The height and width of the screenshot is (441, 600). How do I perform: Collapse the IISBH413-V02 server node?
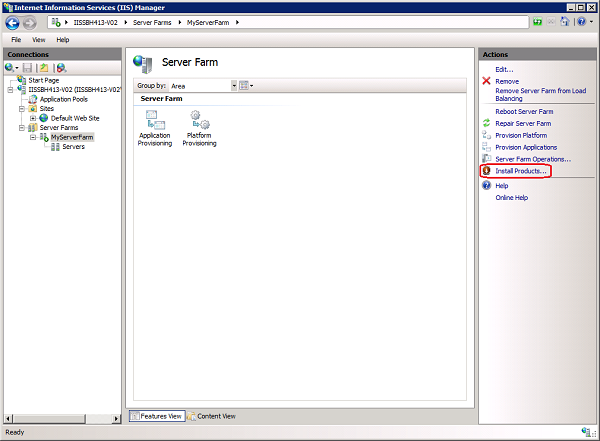coord(10,90)
